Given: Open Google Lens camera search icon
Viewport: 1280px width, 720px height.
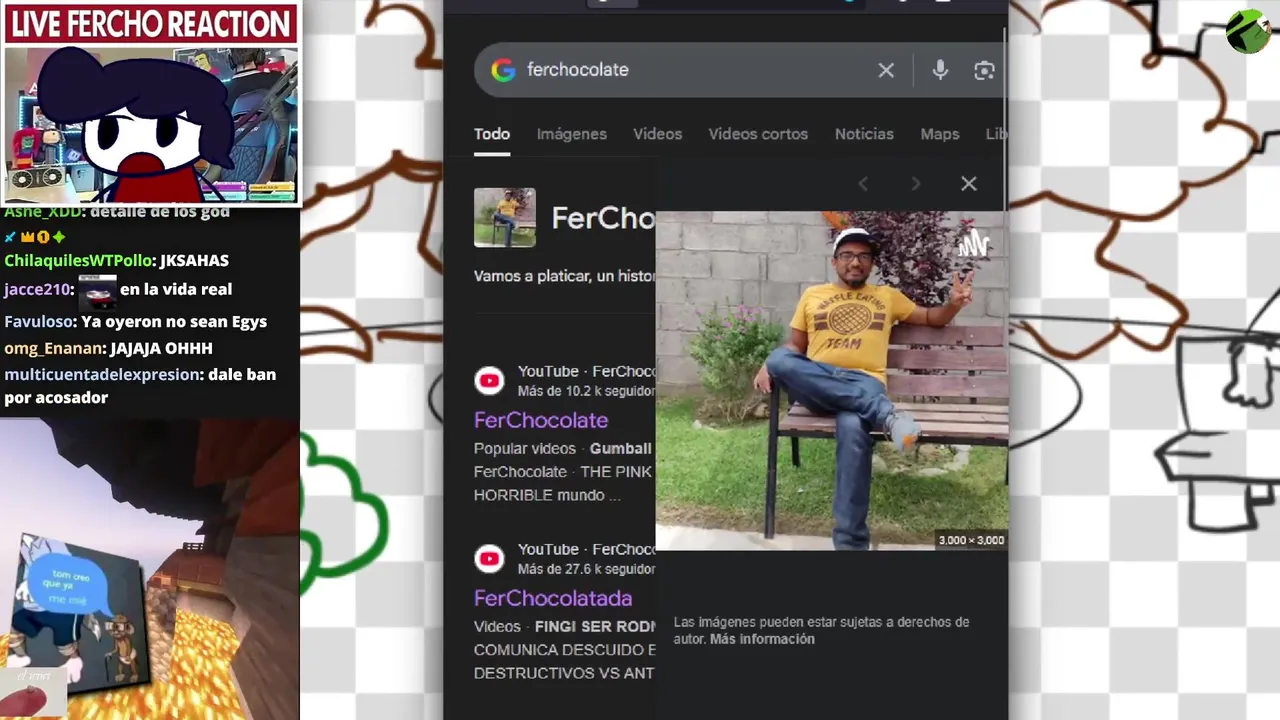Looking at the screenshot, I should [x=984, y=70].
